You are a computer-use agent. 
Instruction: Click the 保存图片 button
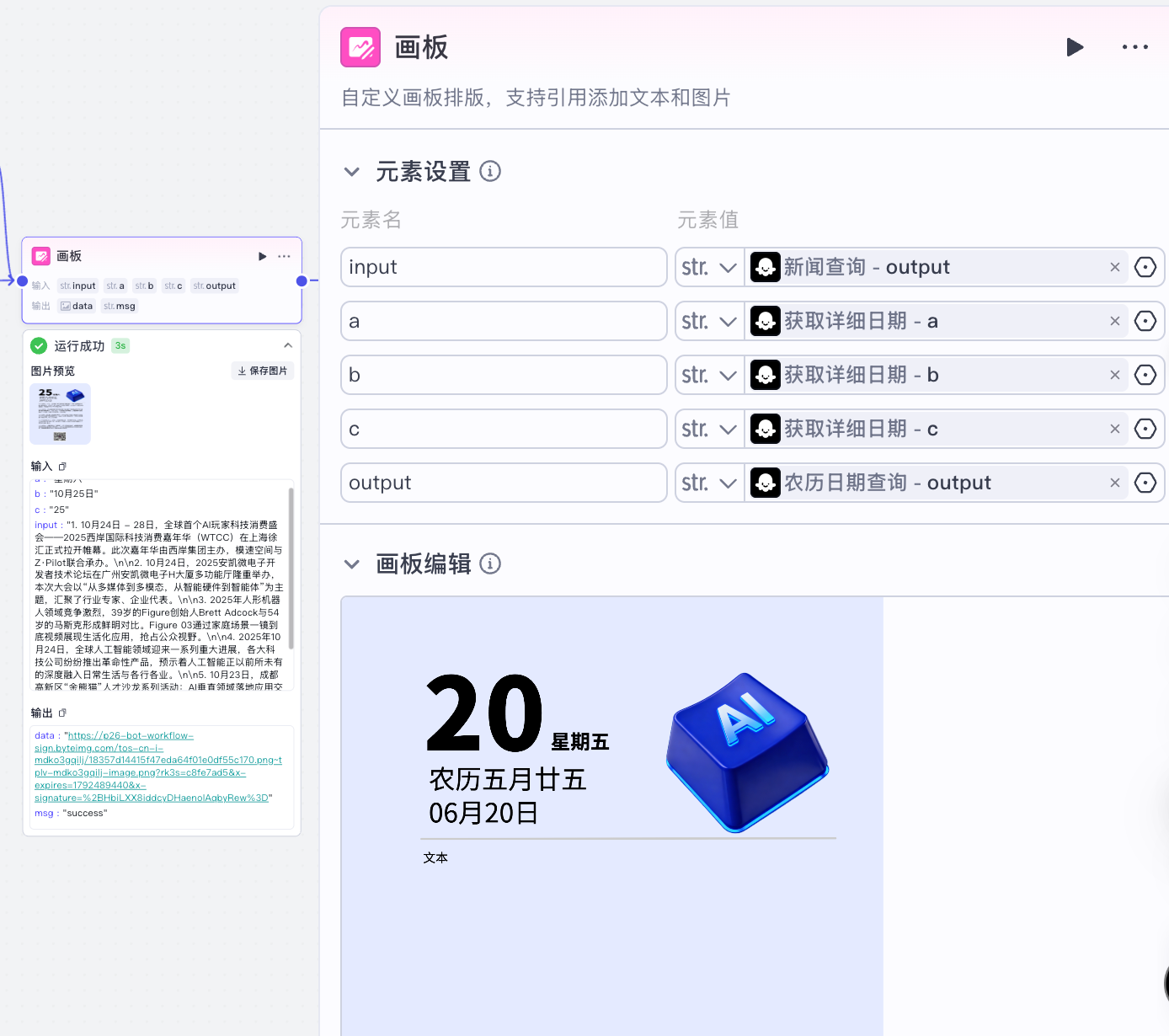(x=263, y=371)
